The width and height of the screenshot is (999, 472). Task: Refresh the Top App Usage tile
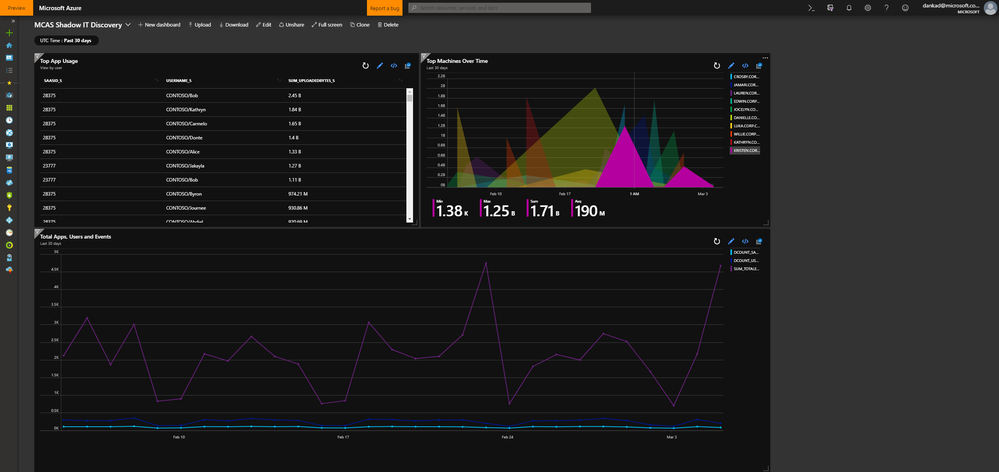click(x=366, y=66)
